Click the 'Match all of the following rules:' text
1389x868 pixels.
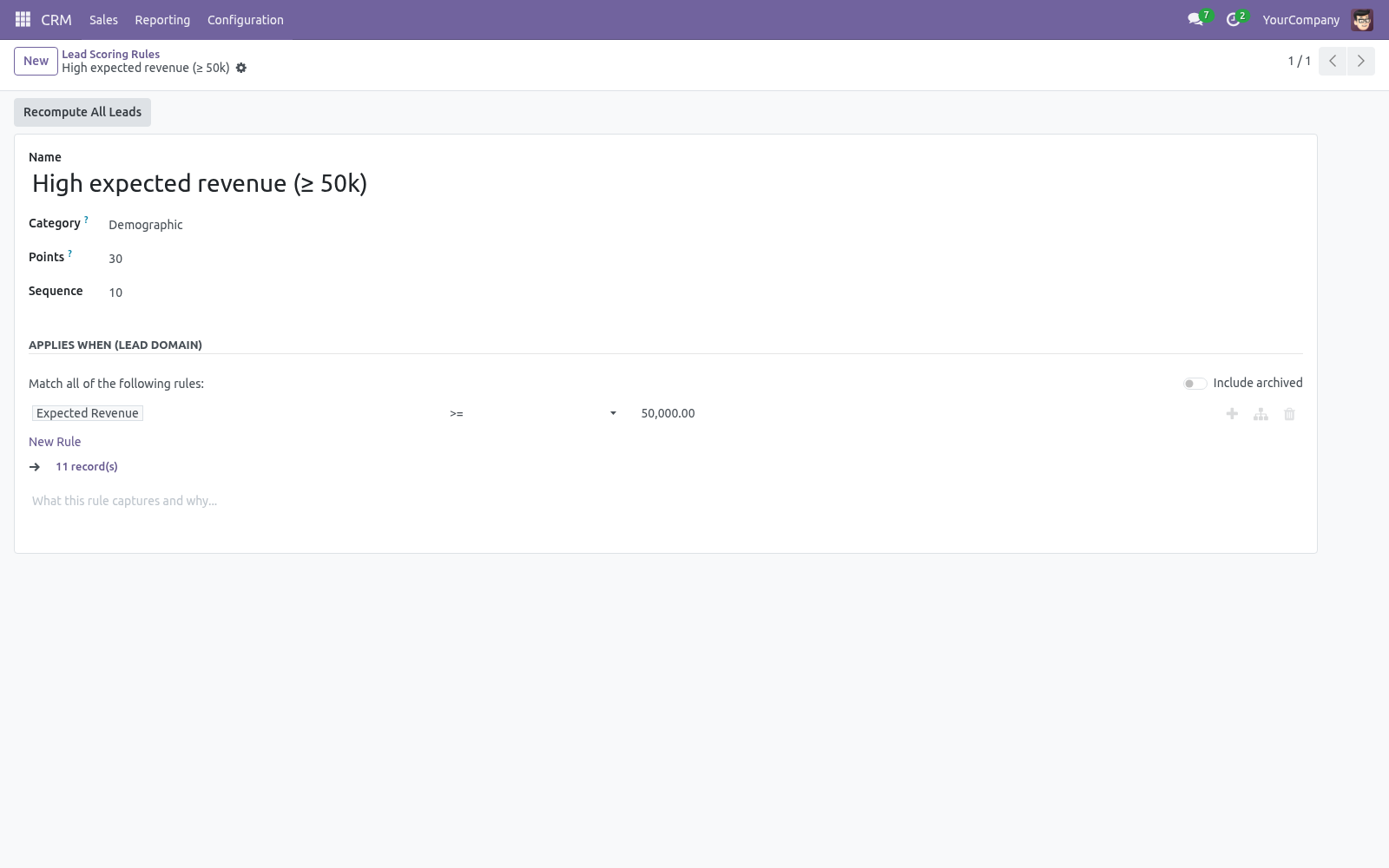click(116, 384)
